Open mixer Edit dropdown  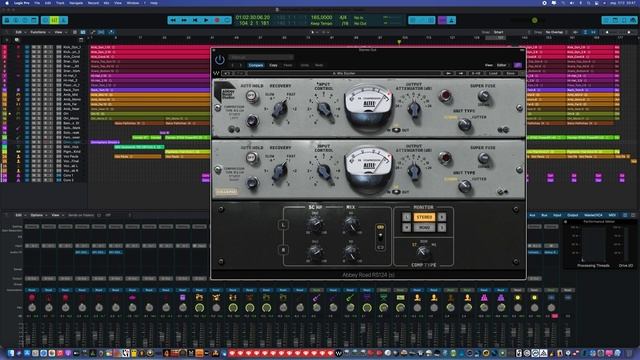[20, 215]
